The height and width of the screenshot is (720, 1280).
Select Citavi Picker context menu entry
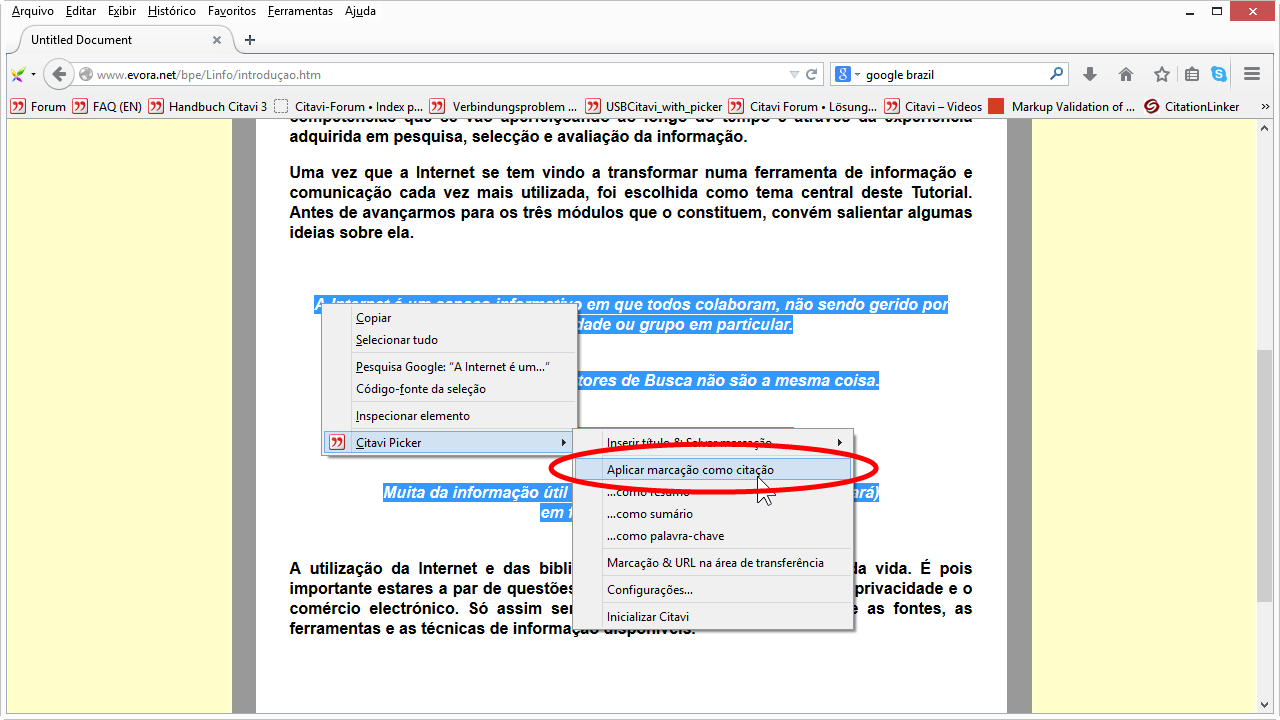[450, 442]
